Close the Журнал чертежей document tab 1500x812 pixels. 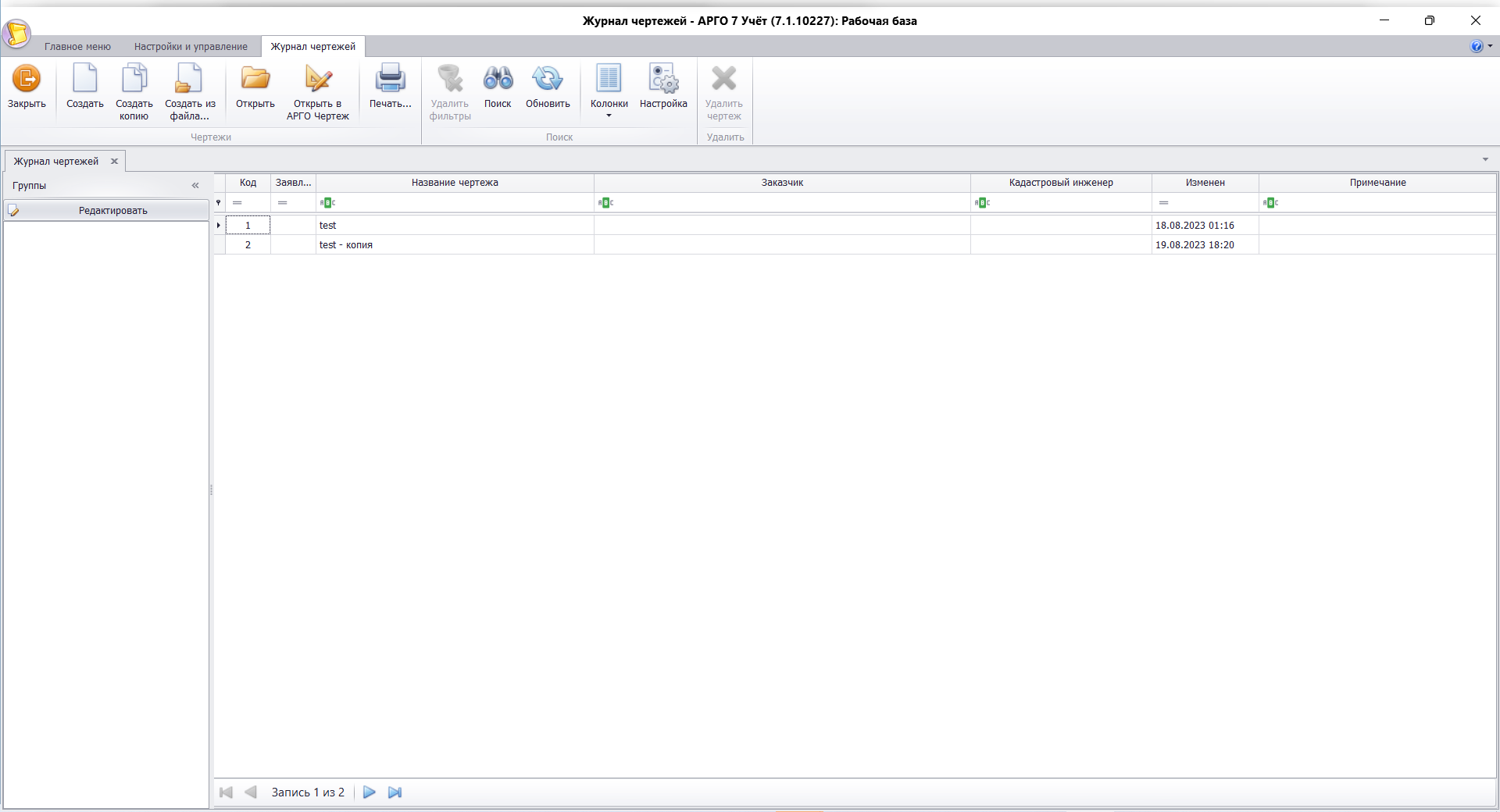click(114, 162)
